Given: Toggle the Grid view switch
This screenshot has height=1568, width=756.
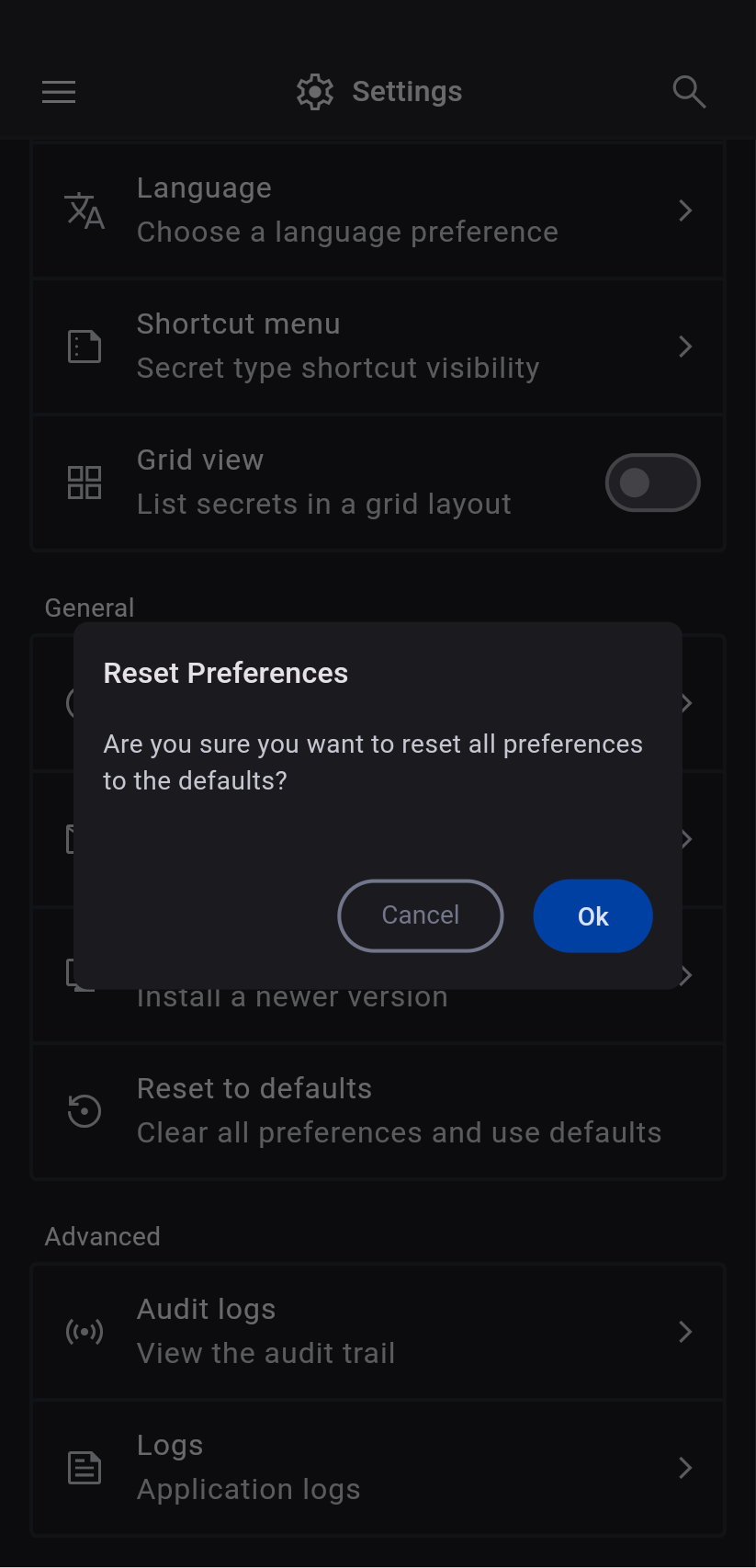Looking at the screenshot, I should pyautogui.click(x=652, y=483).
